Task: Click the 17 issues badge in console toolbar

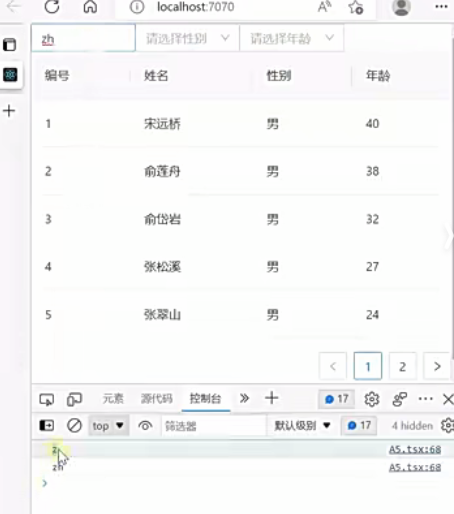Action: pyautogui.click(x=359, y=426)
